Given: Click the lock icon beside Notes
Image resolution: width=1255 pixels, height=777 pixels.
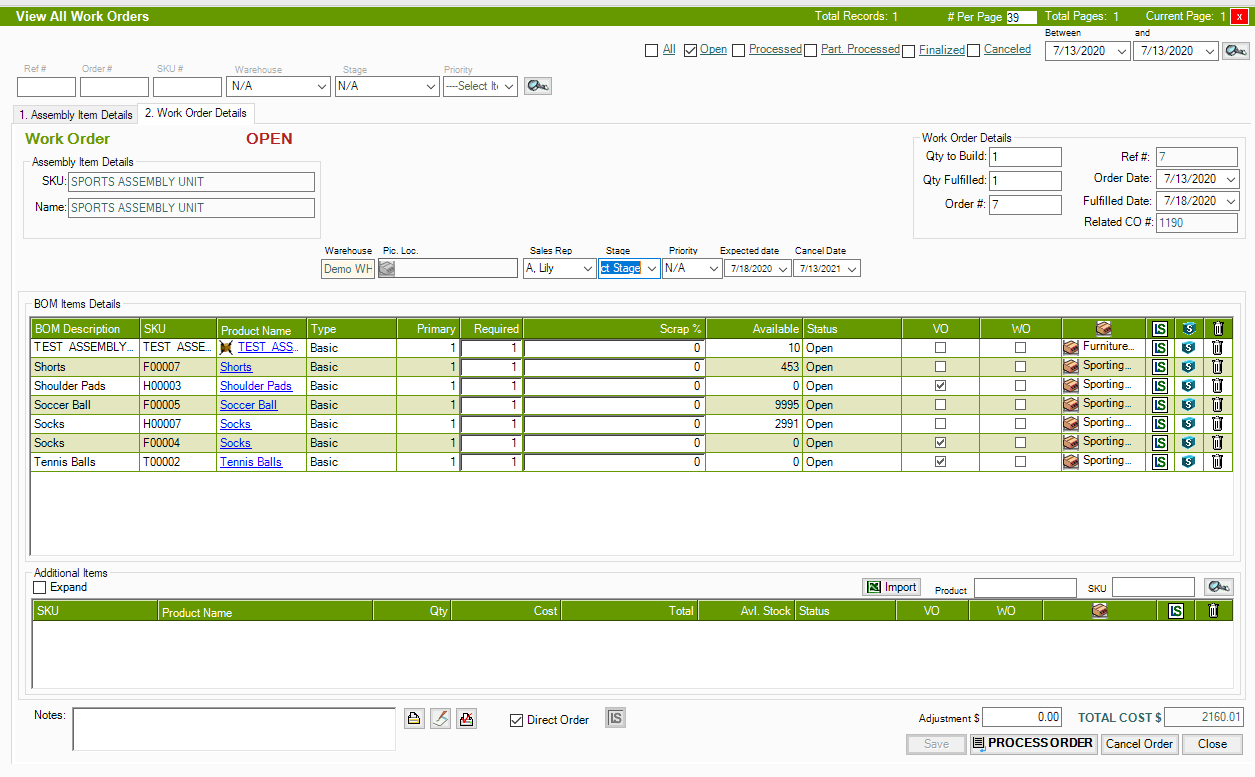Looking at the screenshot, I should pyautogui.click(x=414, y=719).
